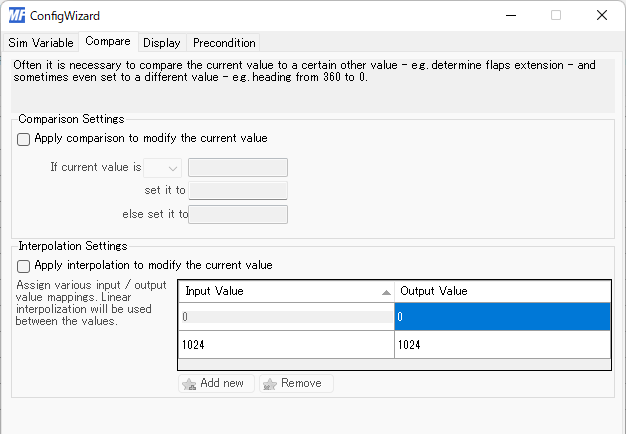Toggle sort arrow on Input Value column
The width and height of the screenshot is (626, 434).
coord(386,293)
